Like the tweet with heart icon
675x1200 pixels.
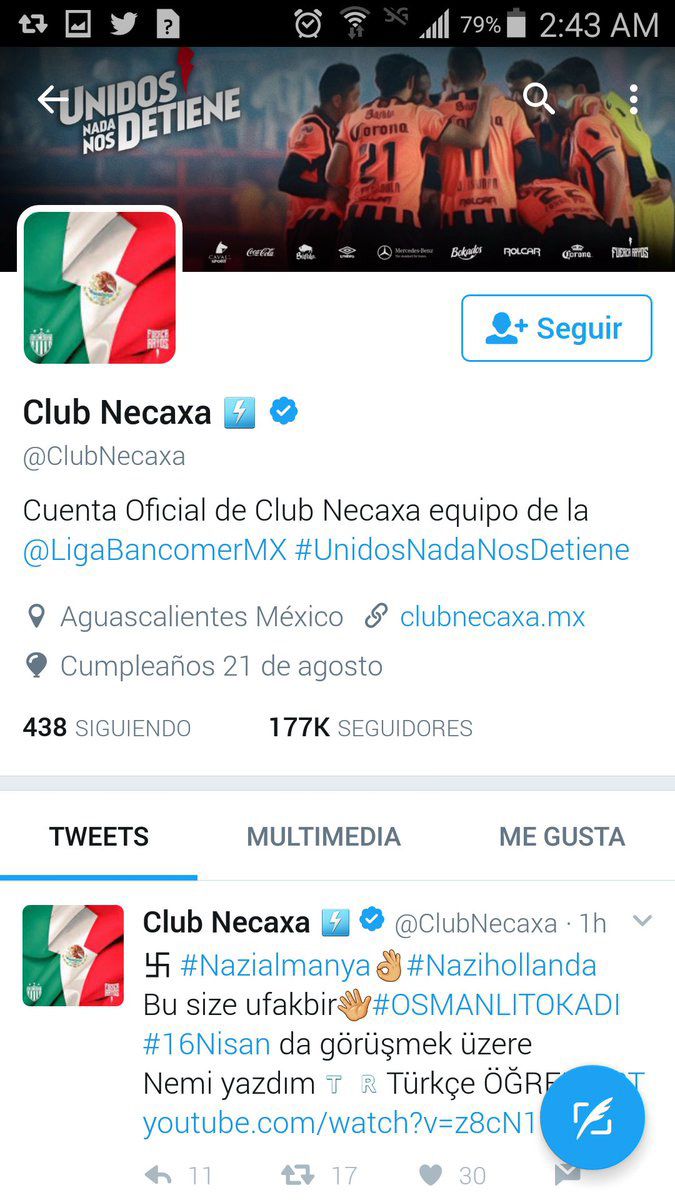pyautogui.click(x=431, y=1175)
